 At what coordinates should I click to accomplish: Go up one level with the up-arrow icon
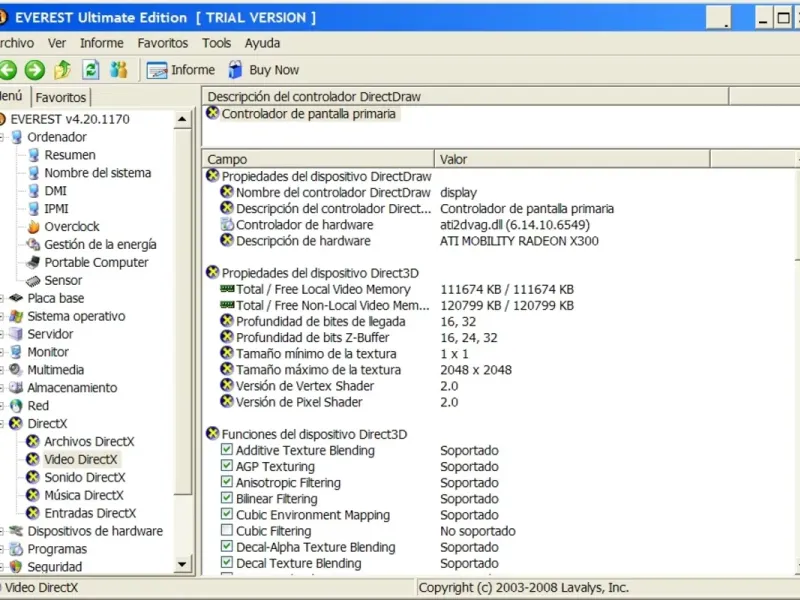pos(63,70)
